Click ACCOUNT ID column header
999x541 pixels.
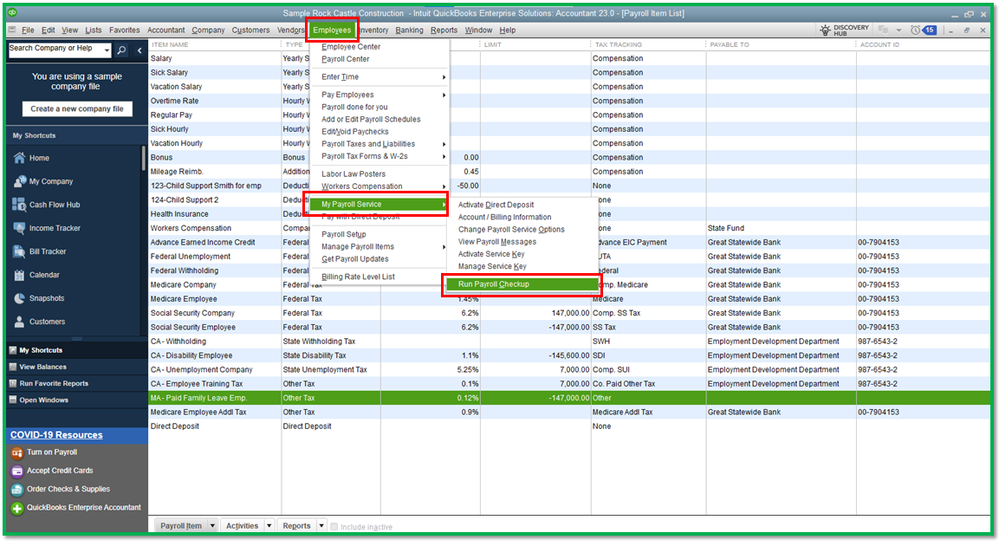(879, 45)
